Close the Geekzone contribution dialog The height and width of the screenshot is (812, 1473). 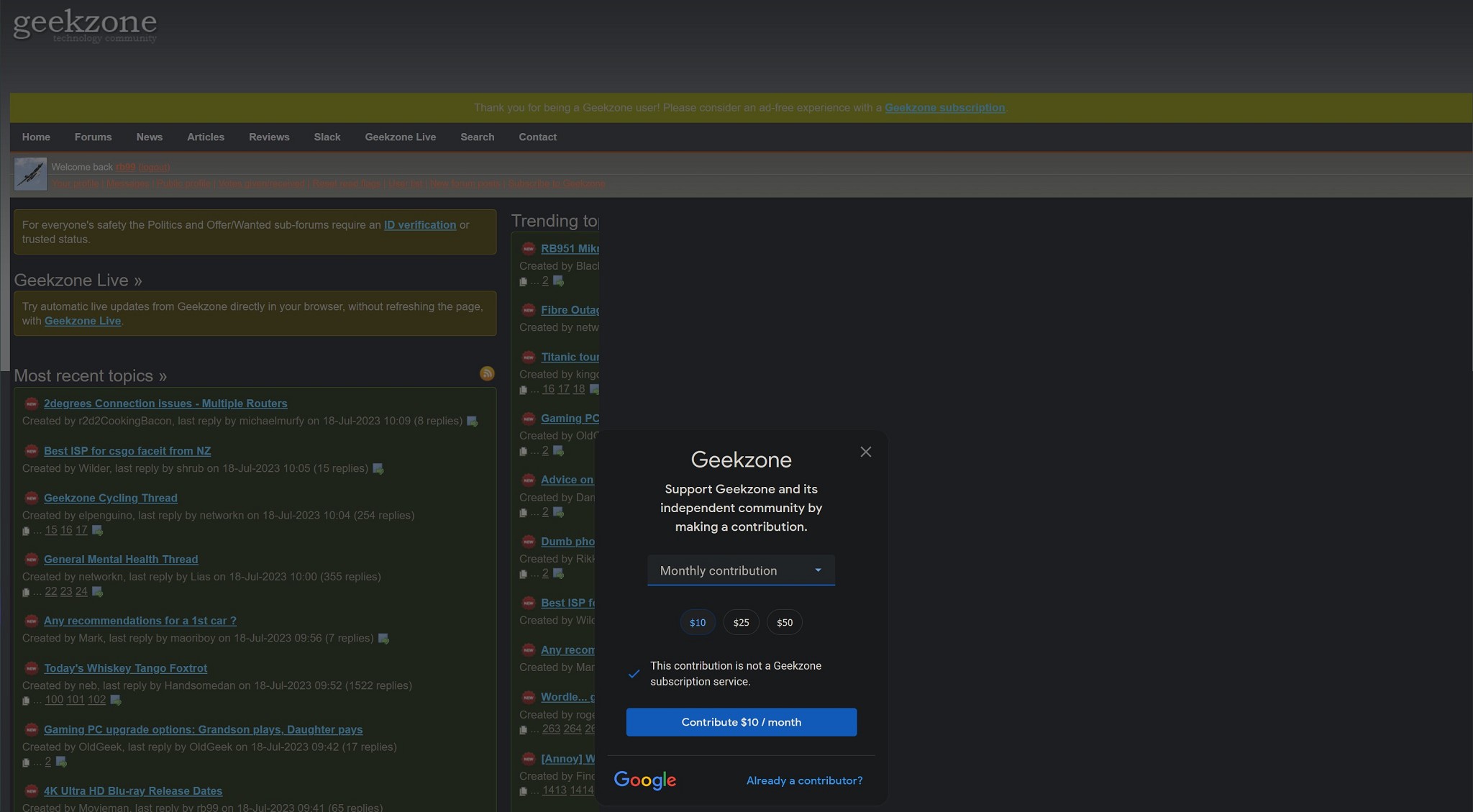pyautogui.click(x=866, y=452)
